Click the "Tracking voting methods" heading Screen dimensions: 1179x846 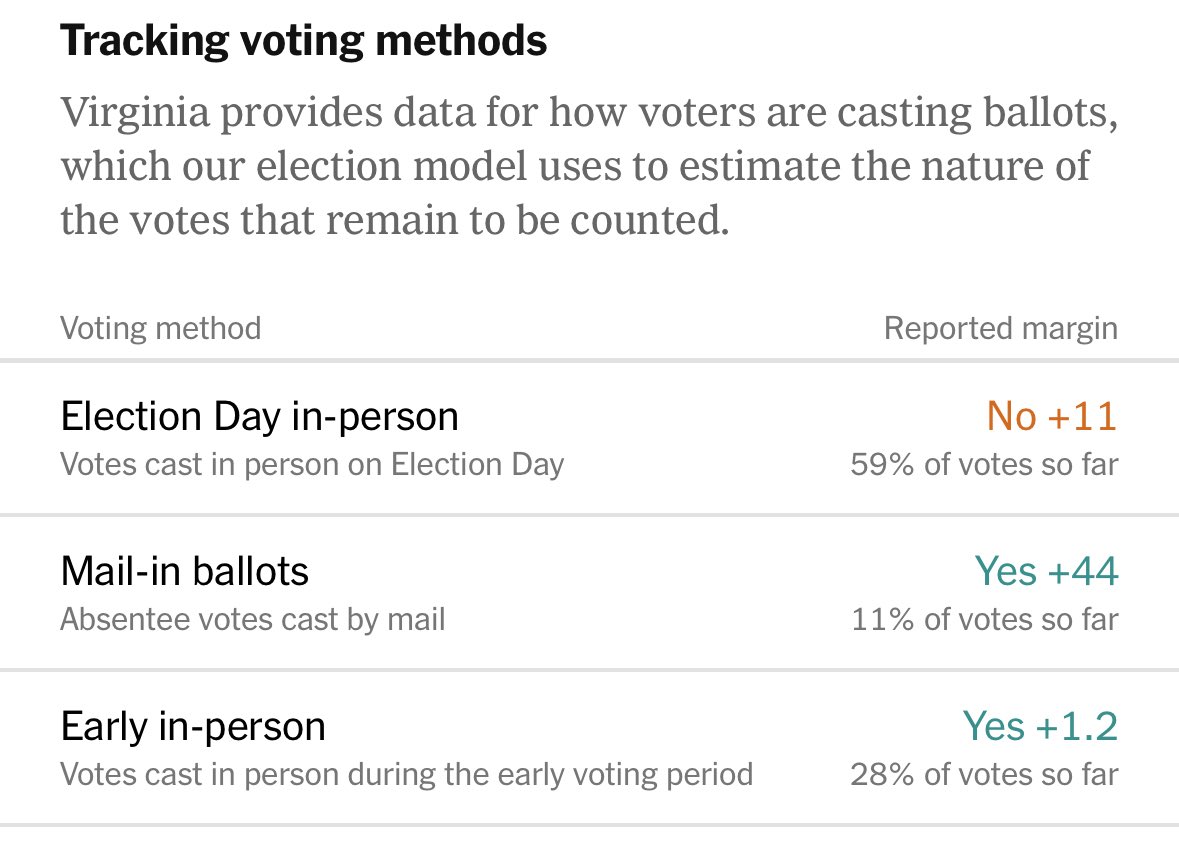tap(304, 42)
